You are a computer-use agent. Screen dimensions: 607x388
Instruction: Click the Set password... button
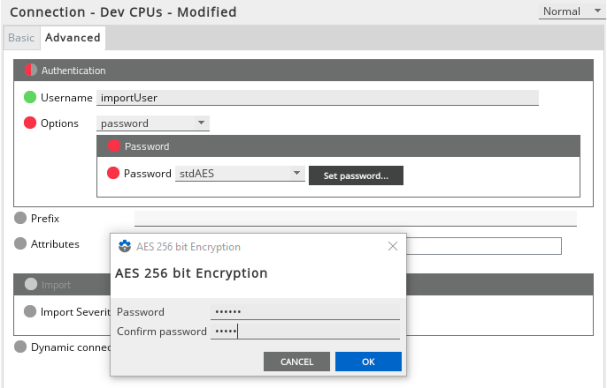tap(356, 175)
